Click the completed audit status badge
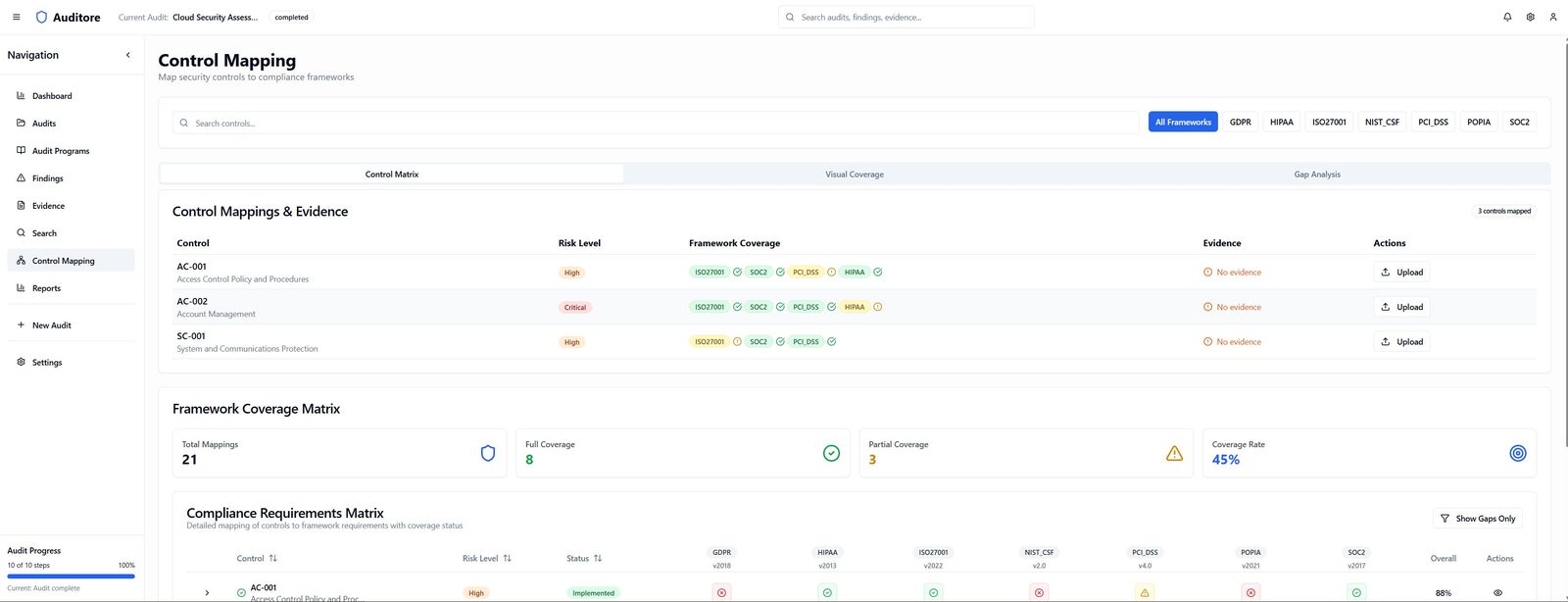The height and width of the screenshot is (602, 1568). pyautogui.click(x=291, y=18)
